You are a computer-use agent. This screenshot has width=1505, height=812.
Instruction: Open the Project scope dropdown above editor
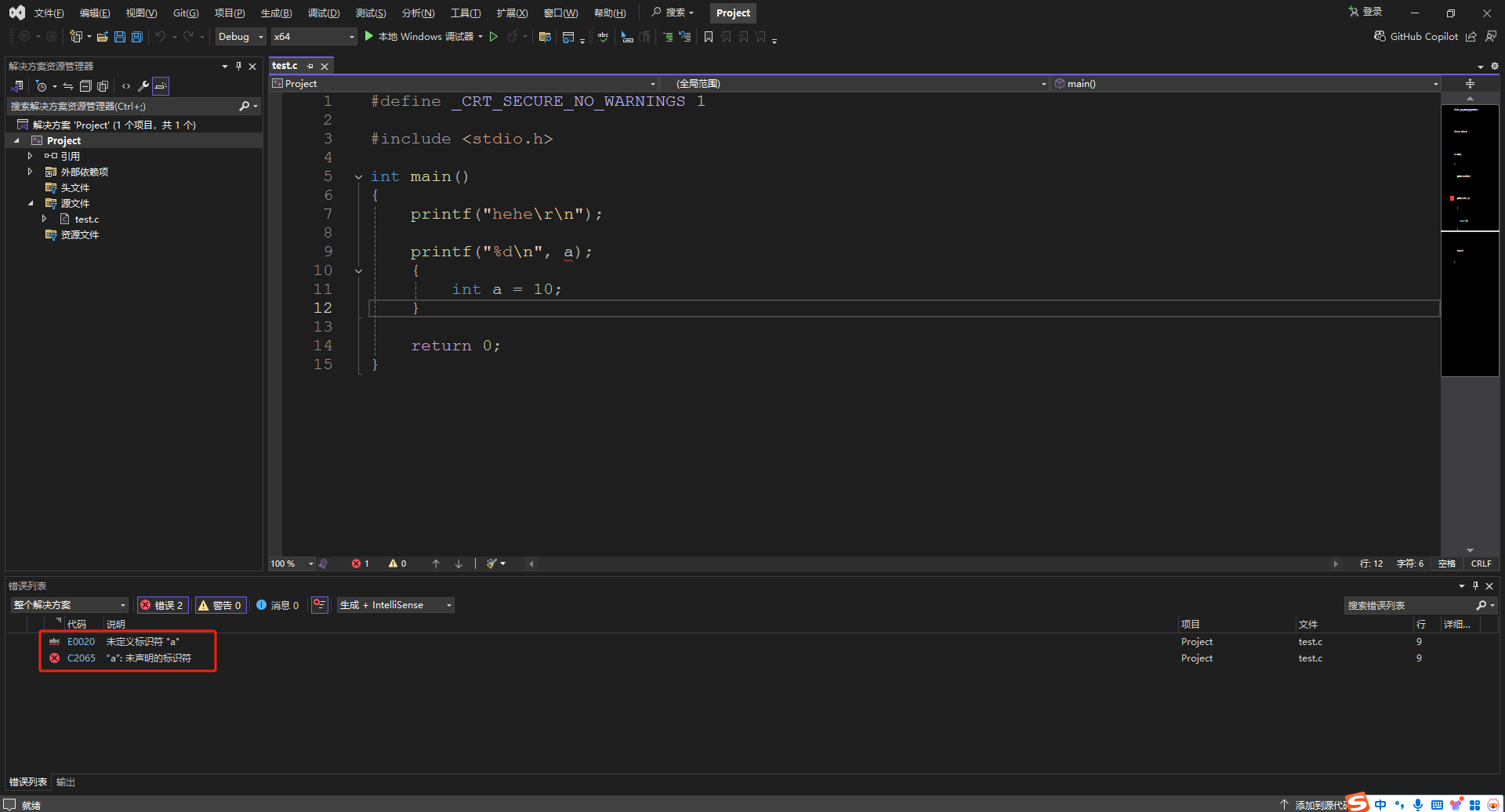pyautogui.click(x=464, y=84)
